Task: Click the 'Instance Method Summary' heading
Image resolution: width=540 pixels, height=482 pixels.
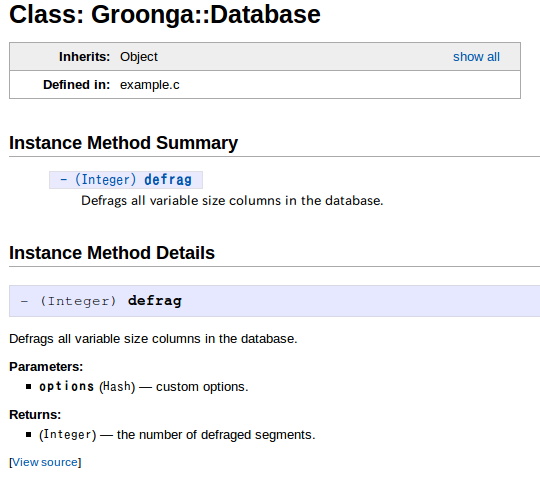Action: coord(123,143)
